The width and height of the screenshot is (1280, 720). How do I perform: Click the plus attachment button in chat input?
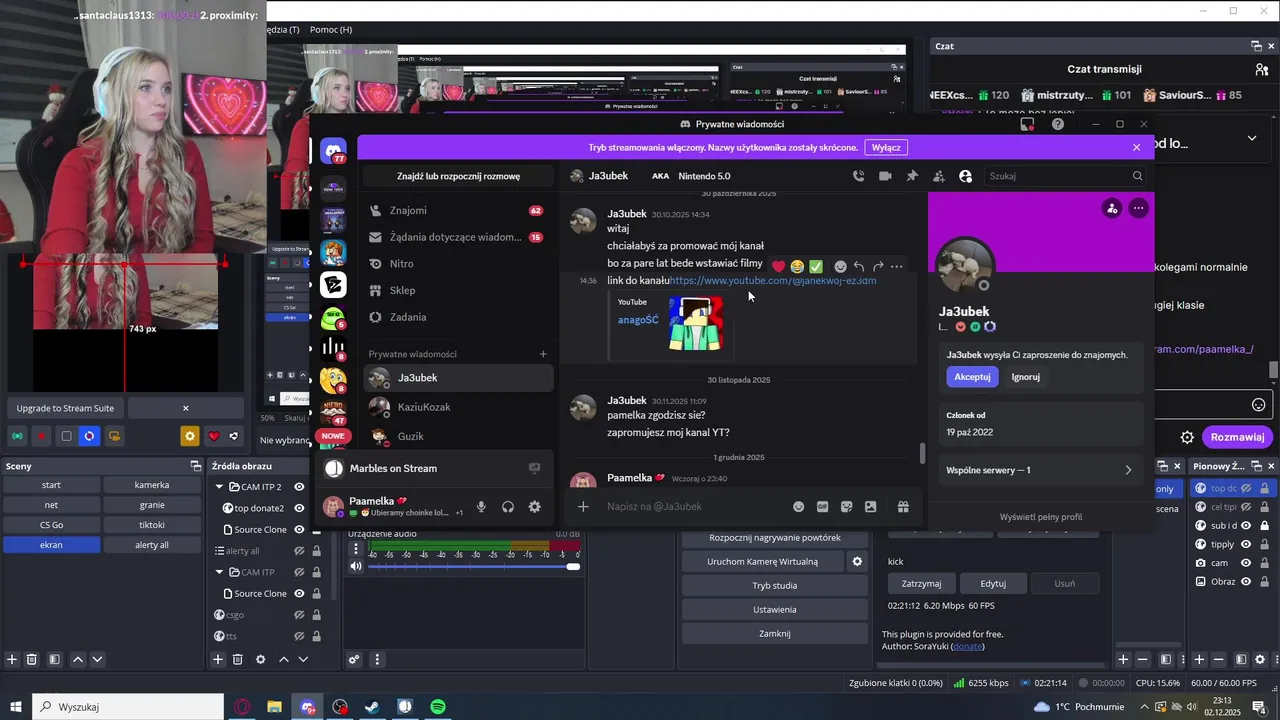pyautogui.click(x=583, y=507)
